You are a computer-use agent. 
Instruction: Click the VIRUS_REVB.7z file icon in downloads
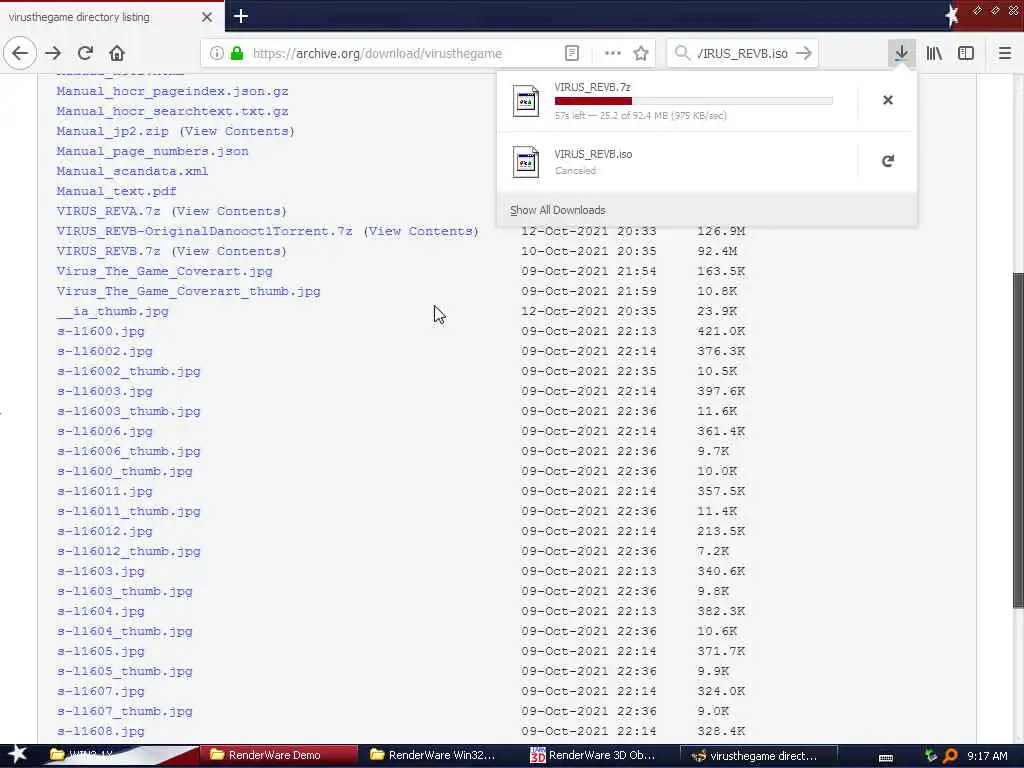(x=526, y=101)
